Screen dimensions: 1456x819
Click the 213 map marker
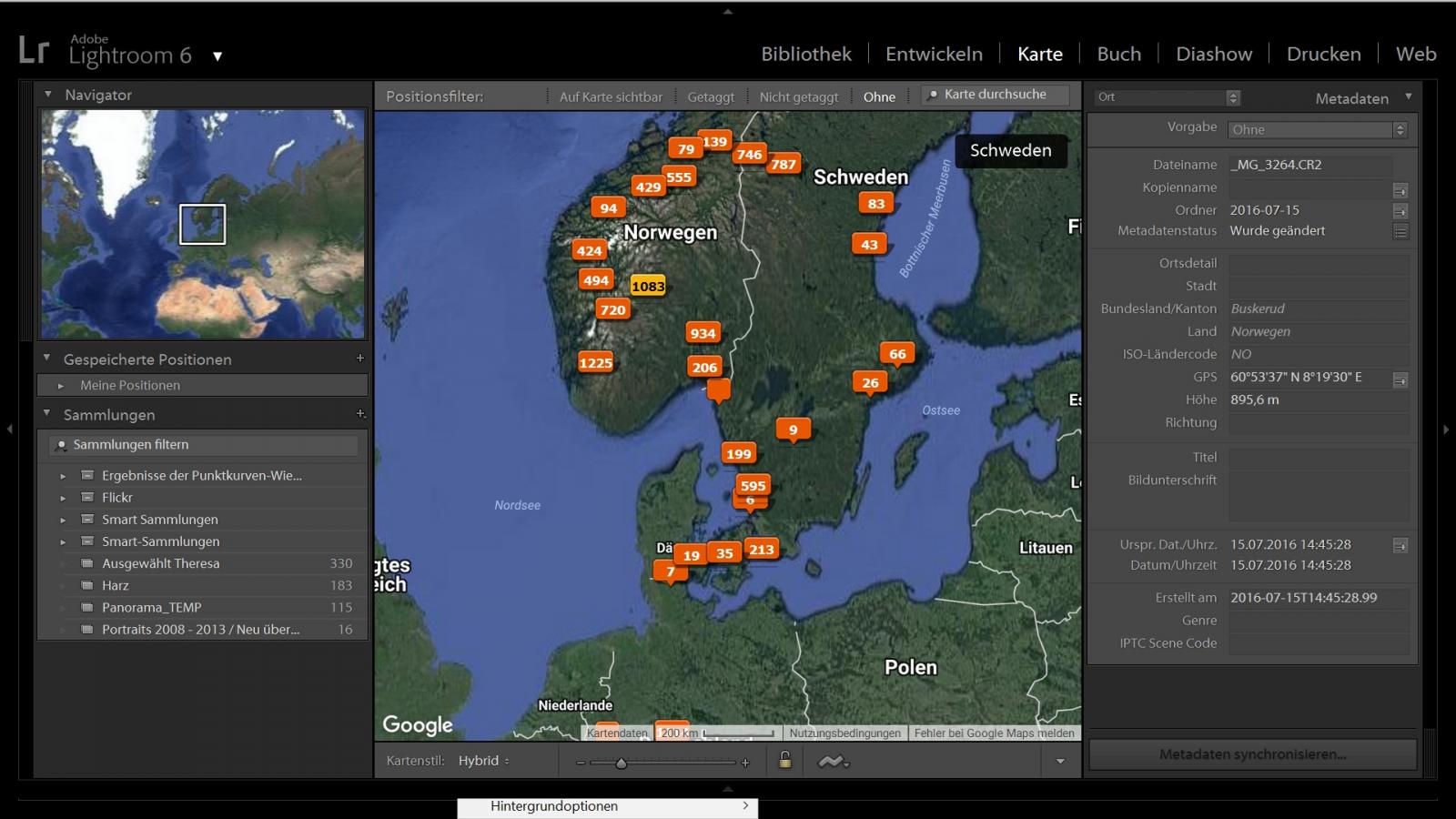pos(761,549)
